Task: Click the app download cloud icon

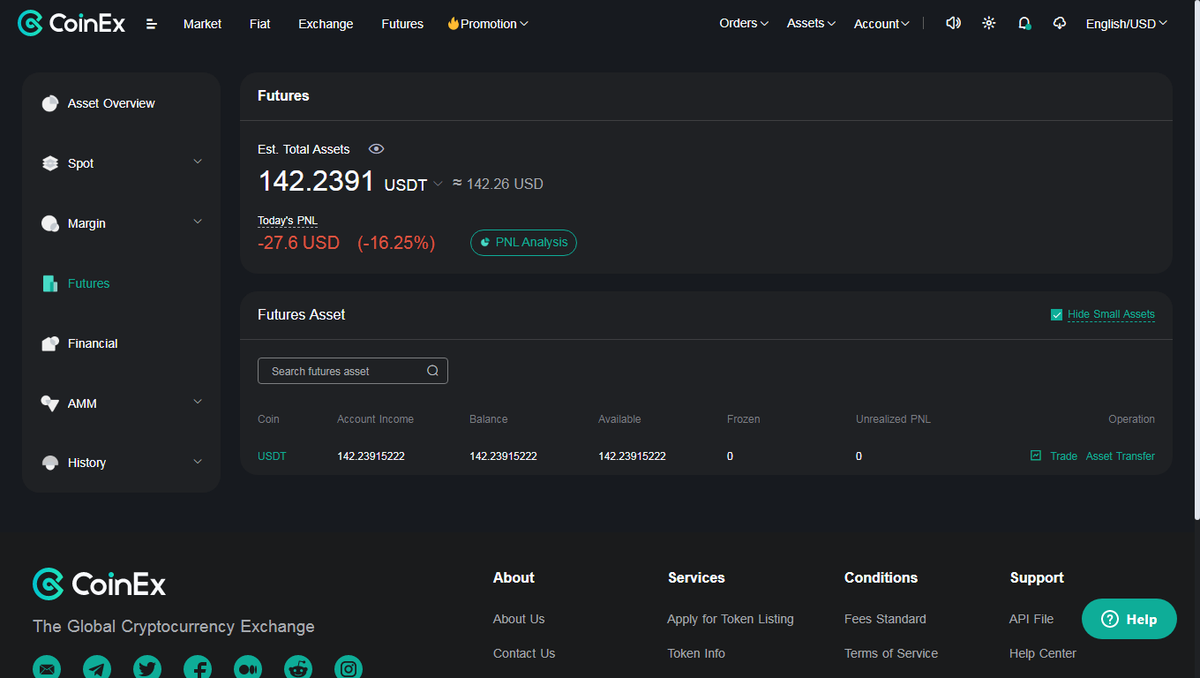Action: click(x=1060, y=23)
